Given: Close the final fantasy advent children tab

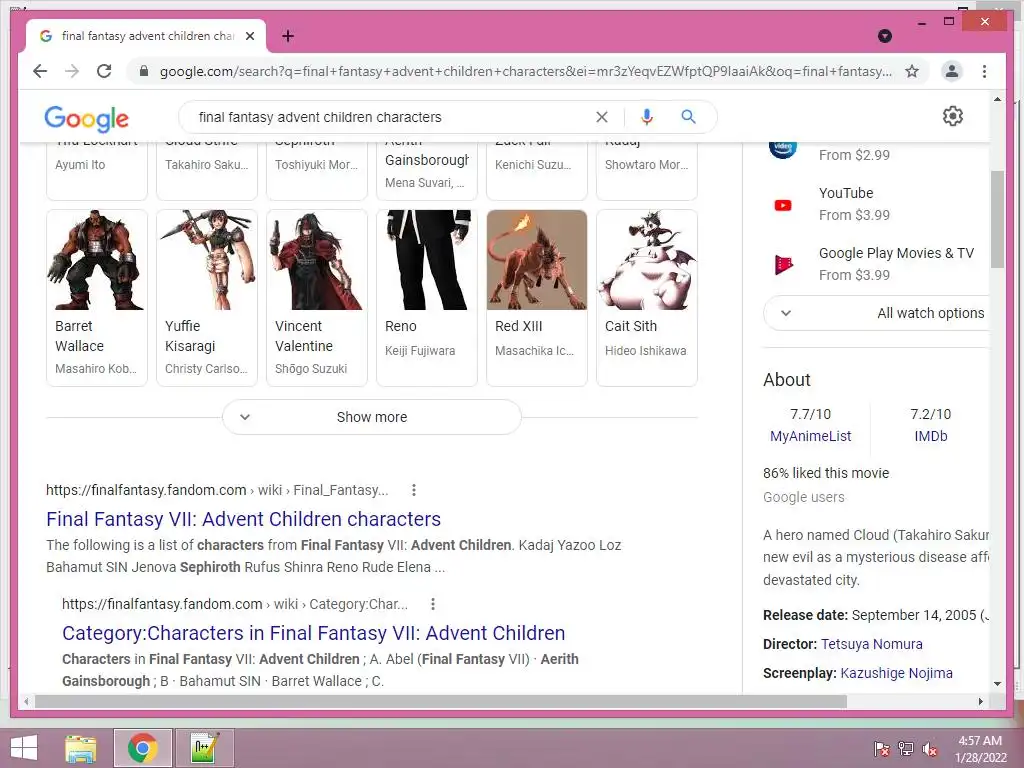Looking at the screenshot, I should (249, 36).
